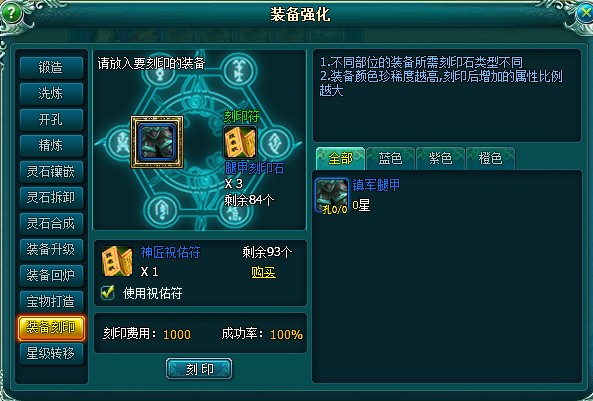Open the 星级转移 star transfer section
The image size is (593, 401).
click(x=51, y=353)
